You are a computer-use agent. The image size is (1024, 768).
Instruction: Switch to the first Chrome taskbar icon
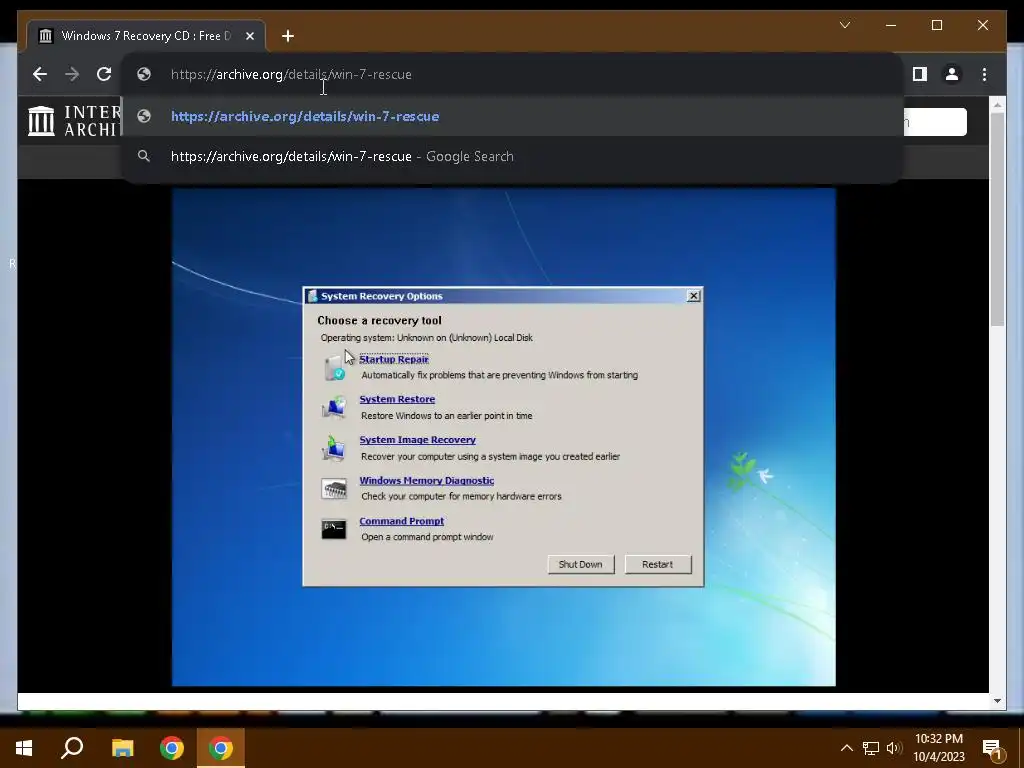(x=172, y=748)
